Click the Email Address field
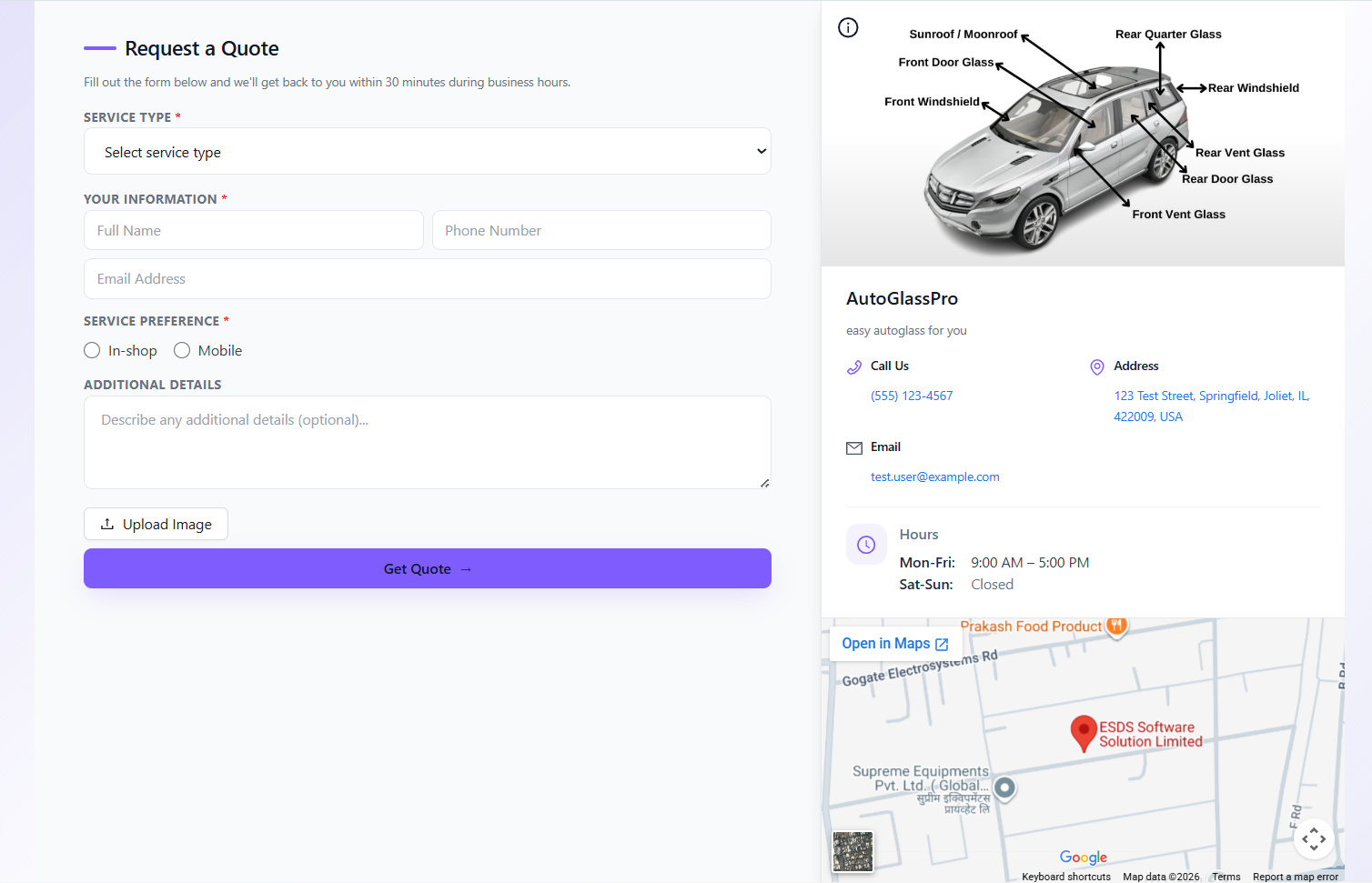1372x883 pixels. click(428, 278)
